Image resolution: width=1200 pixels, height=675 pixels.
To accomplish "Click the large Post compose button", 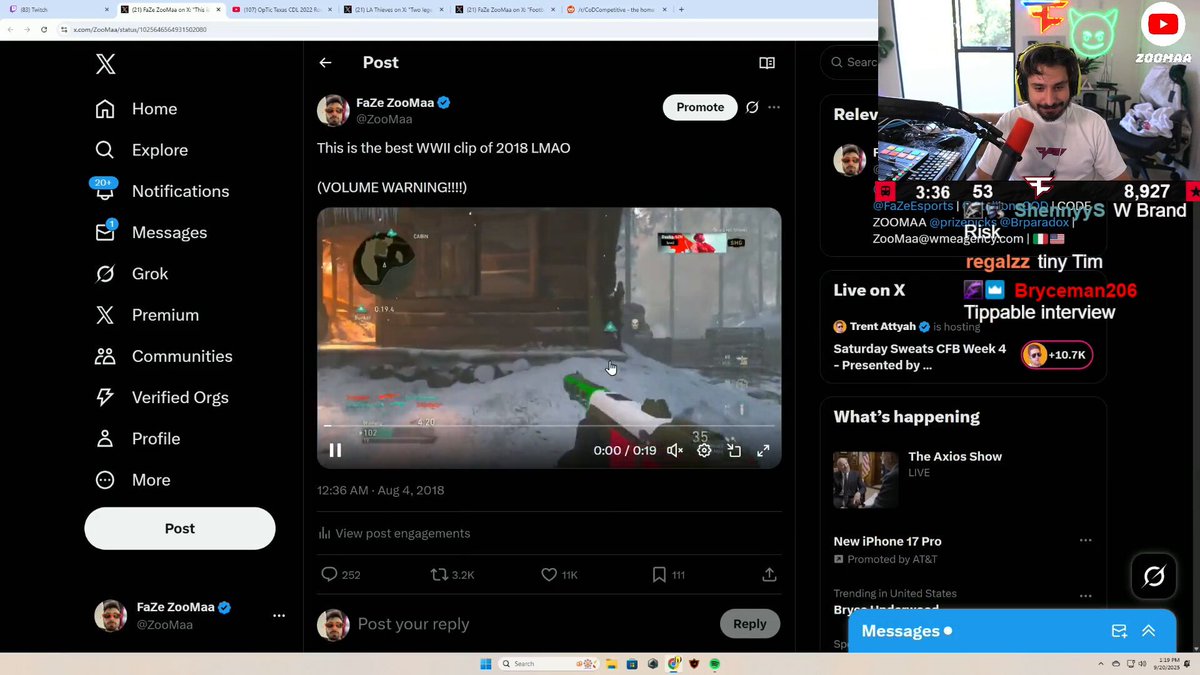I will (180, 528).
